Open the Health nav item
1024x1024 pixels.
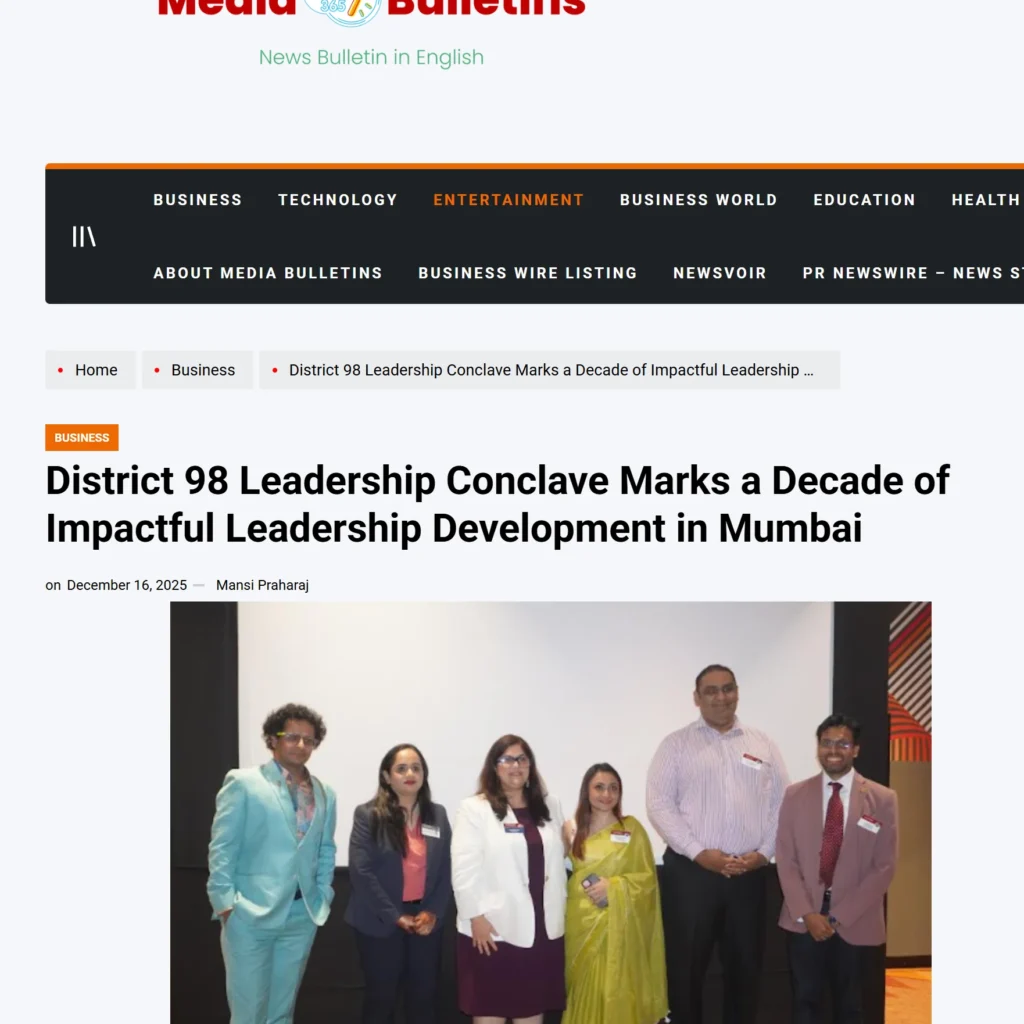pyautogui.click(x=985, y=200)
